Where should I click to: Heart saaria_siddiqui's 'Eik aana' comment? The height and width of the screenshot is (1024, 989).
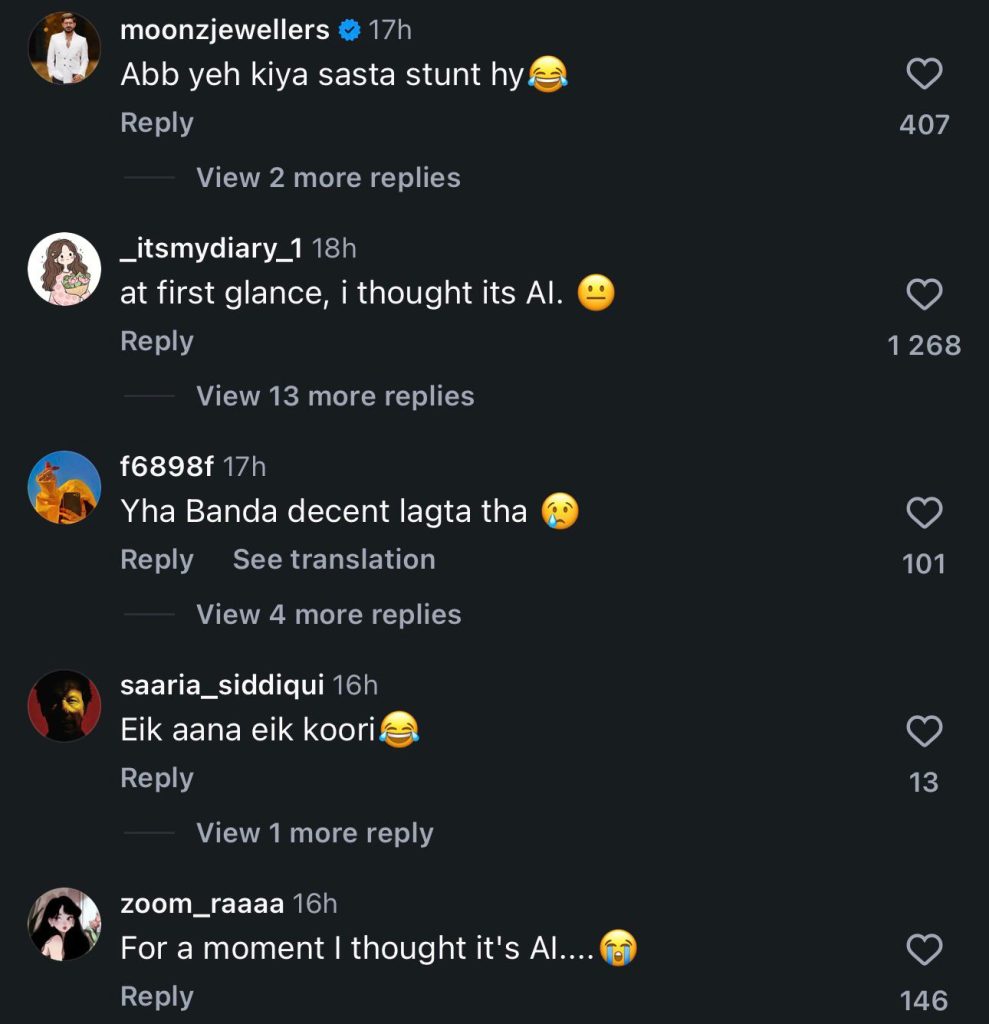(924, 732)
